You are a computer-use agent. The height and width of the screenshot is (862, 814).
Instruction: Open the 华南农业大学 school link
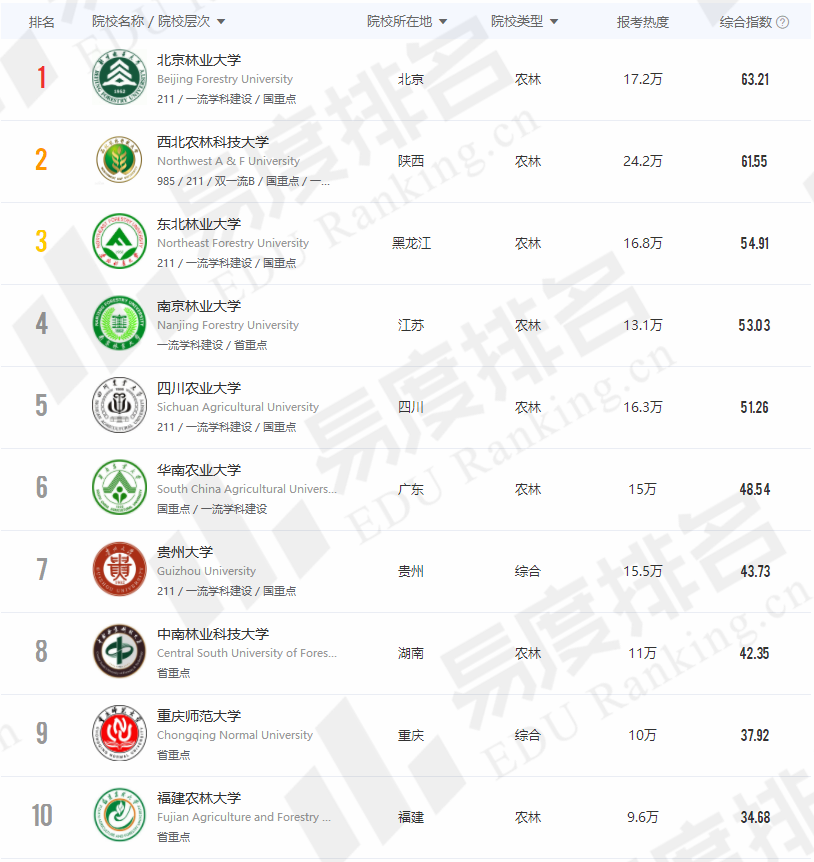[199, 470]
